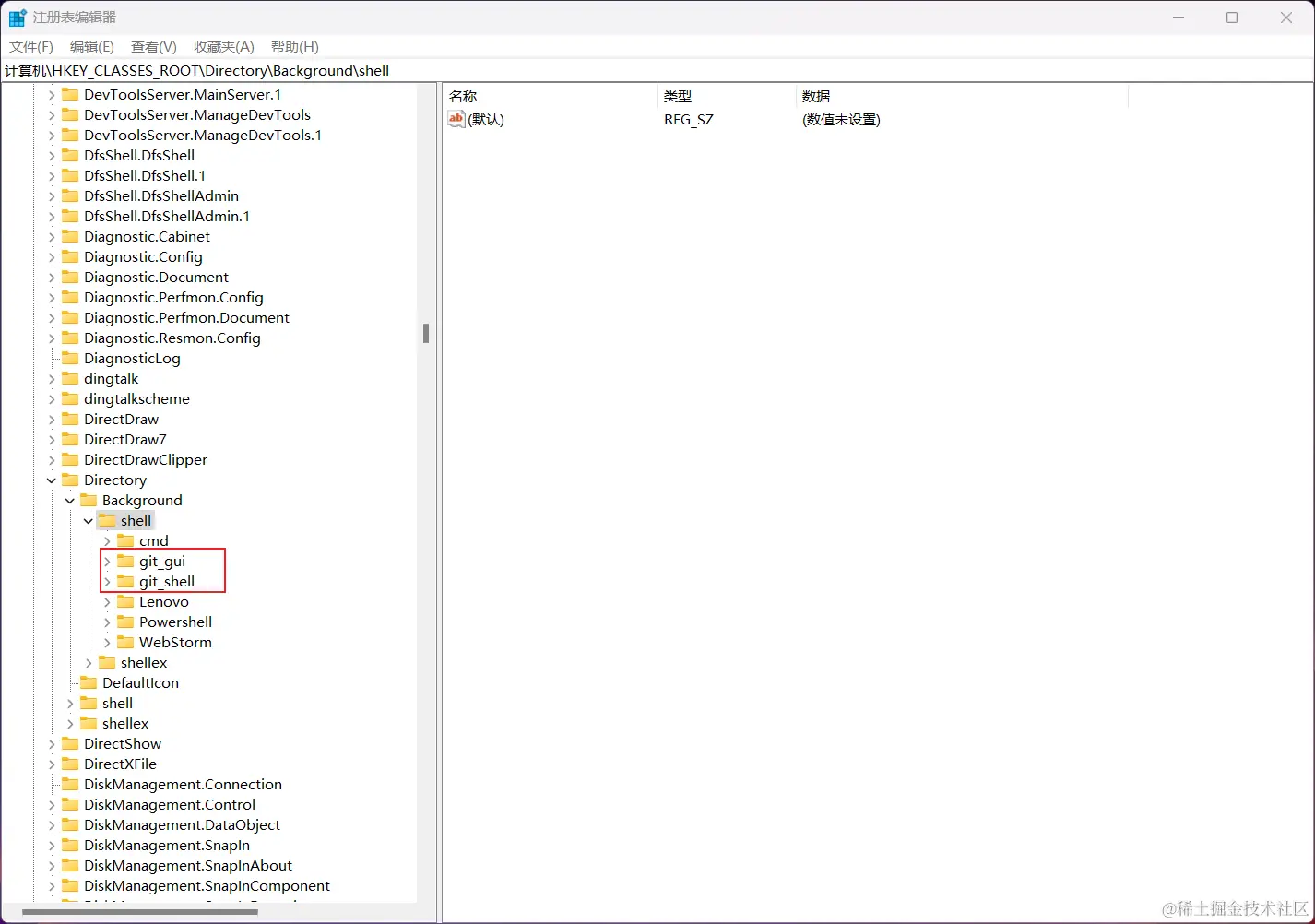Expand the shellex key under Background
The width and height of the screenshot is (1315, 924).
[89, 662]
